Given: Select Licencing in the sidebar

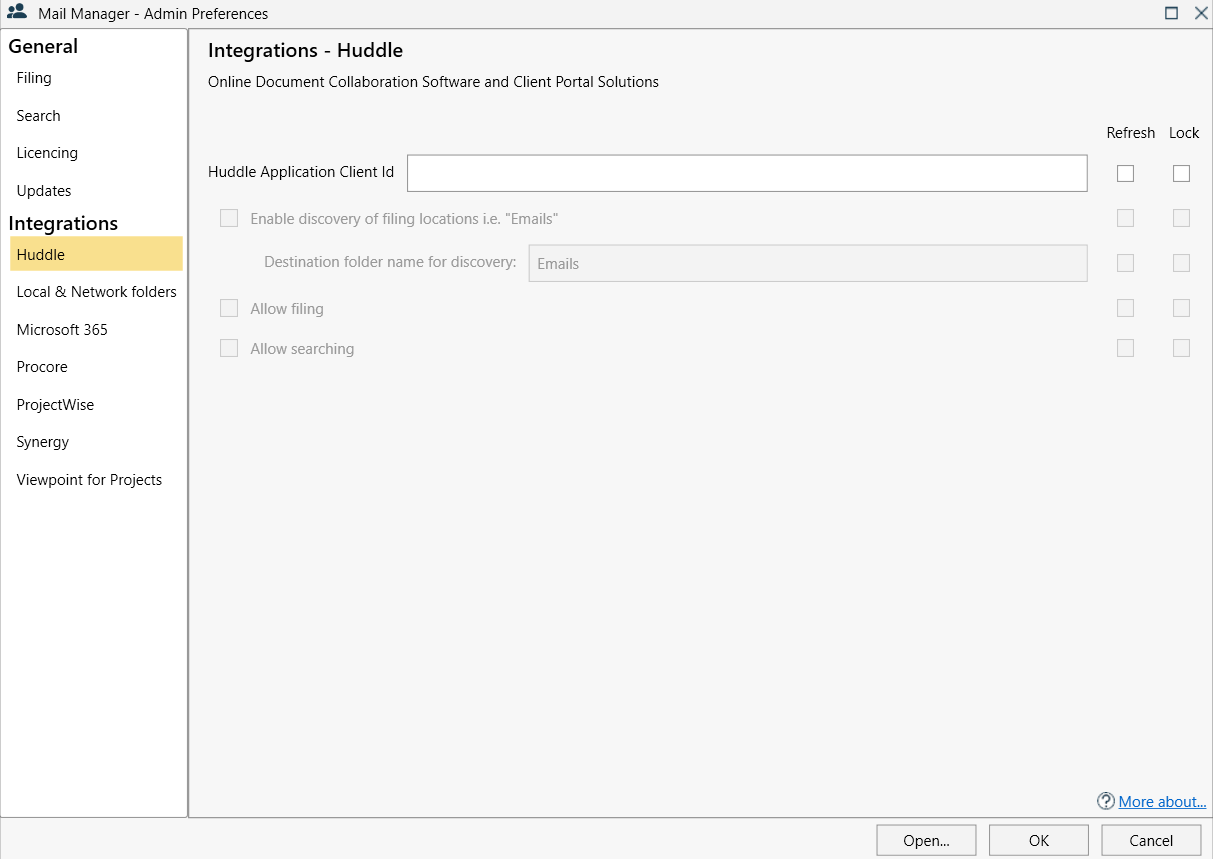Looking at the screenshot, I should (x=47, y=153).
